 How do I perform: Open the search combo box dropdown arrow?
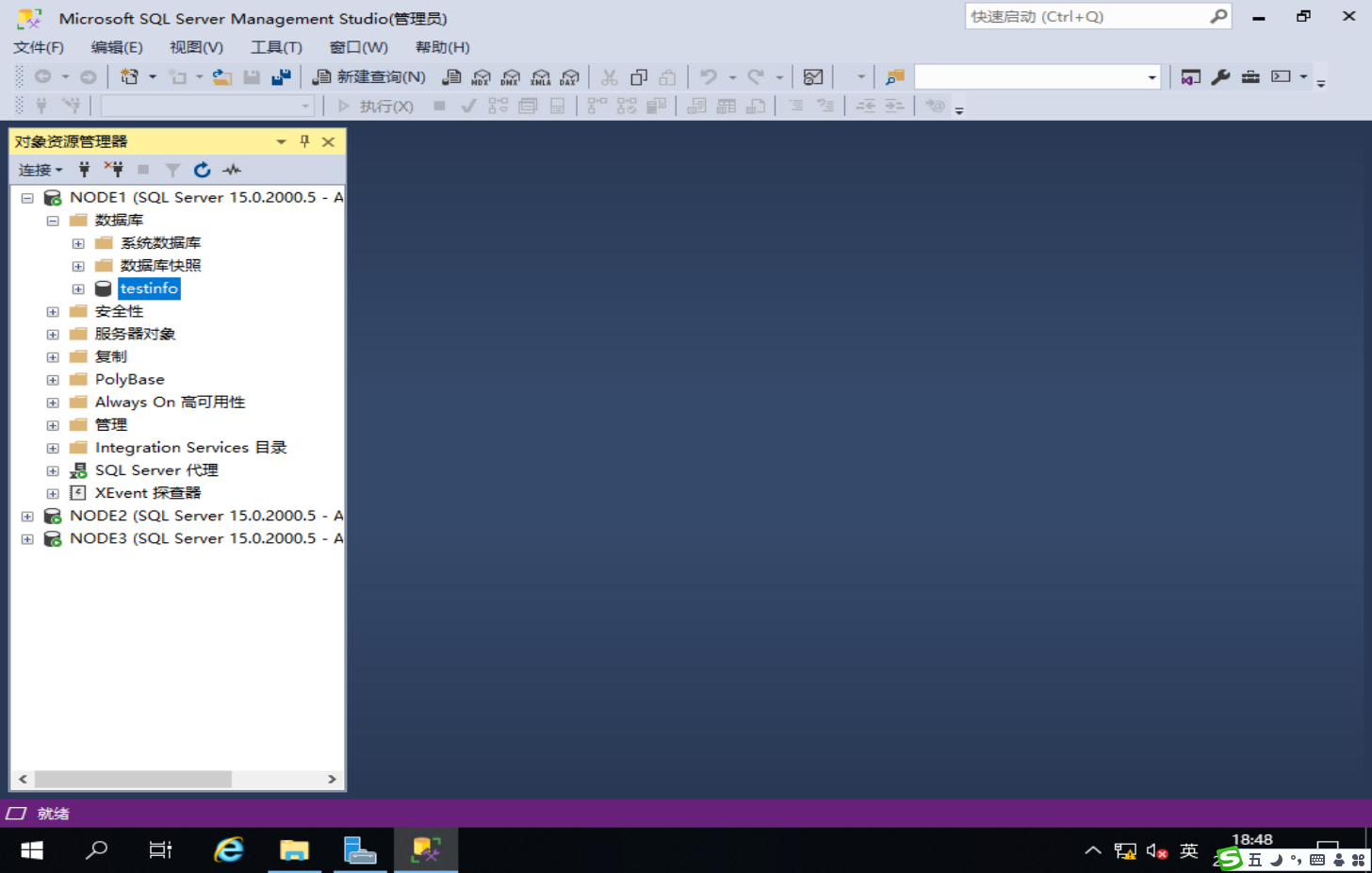pyautogui.click(x=1151, y=77)
